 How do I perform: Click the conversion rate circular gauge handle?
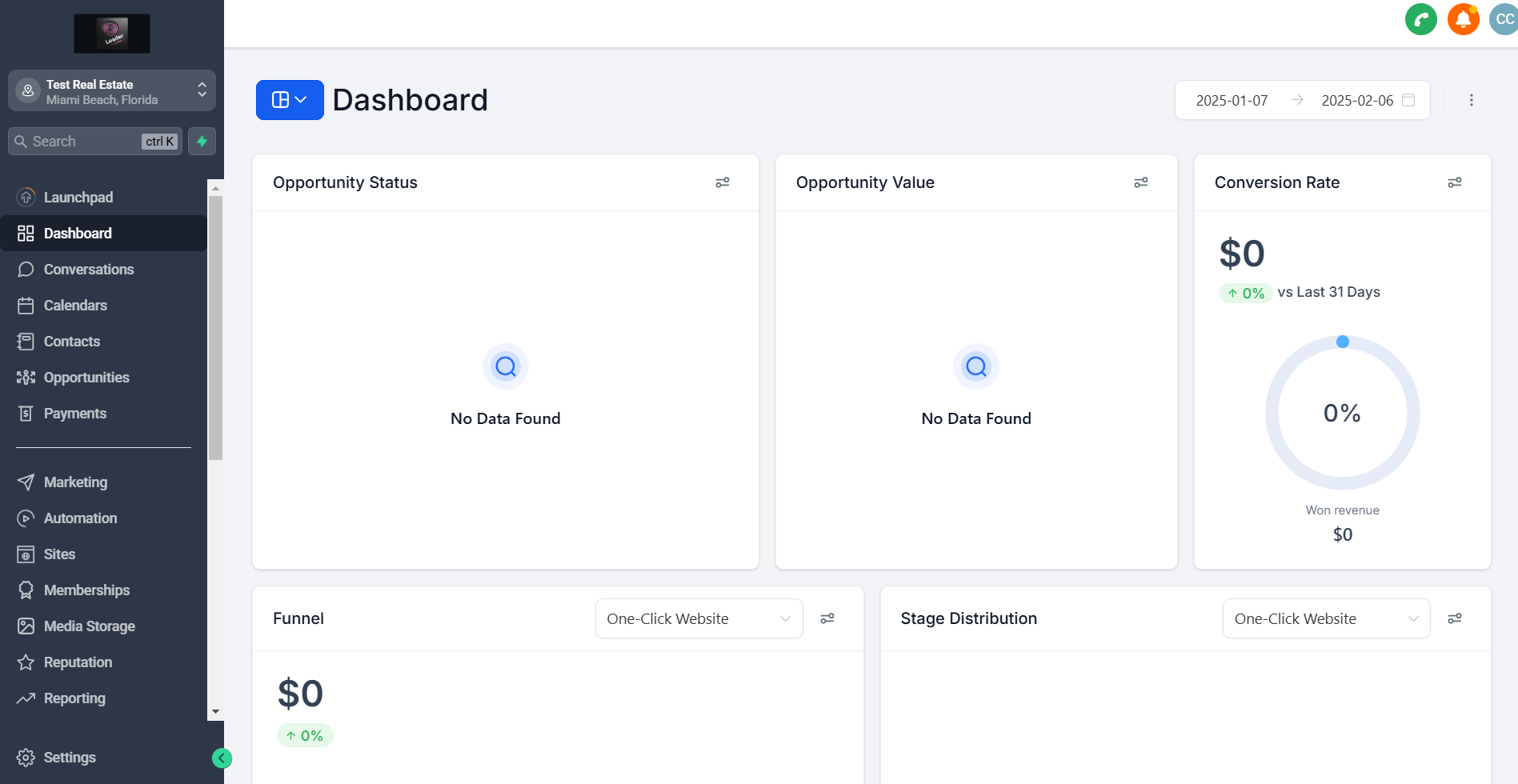pyautogui.click(x=1342, y=342)
